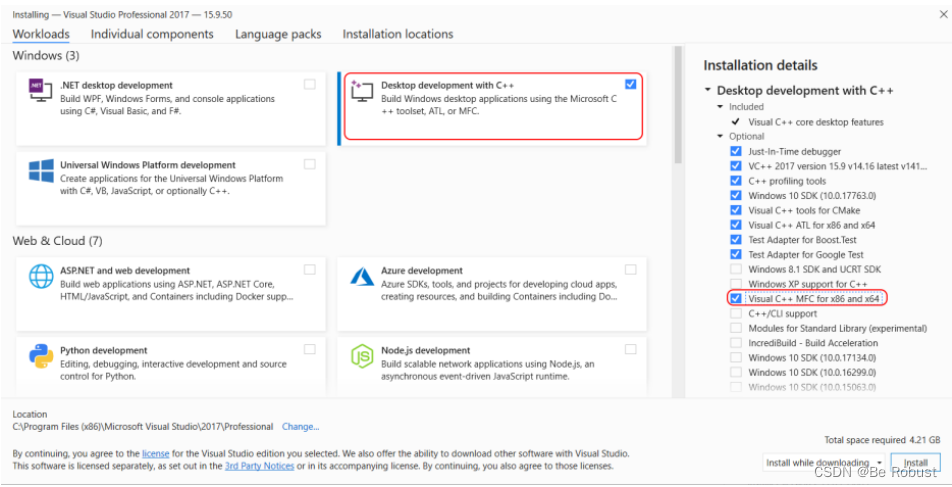Collapse the Optional components group

coord(720,137)
